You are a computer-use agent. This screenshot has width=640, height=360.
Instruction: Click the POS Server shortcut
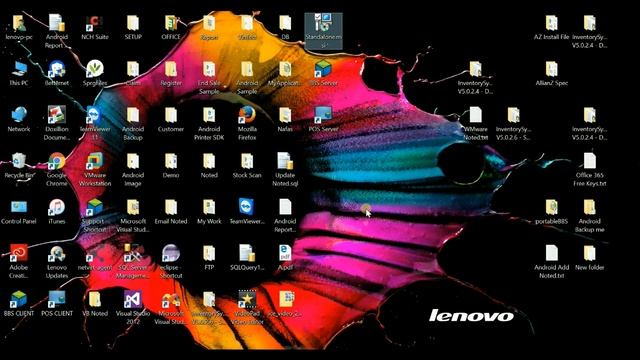pyautogui.click(x=323, y=116)
